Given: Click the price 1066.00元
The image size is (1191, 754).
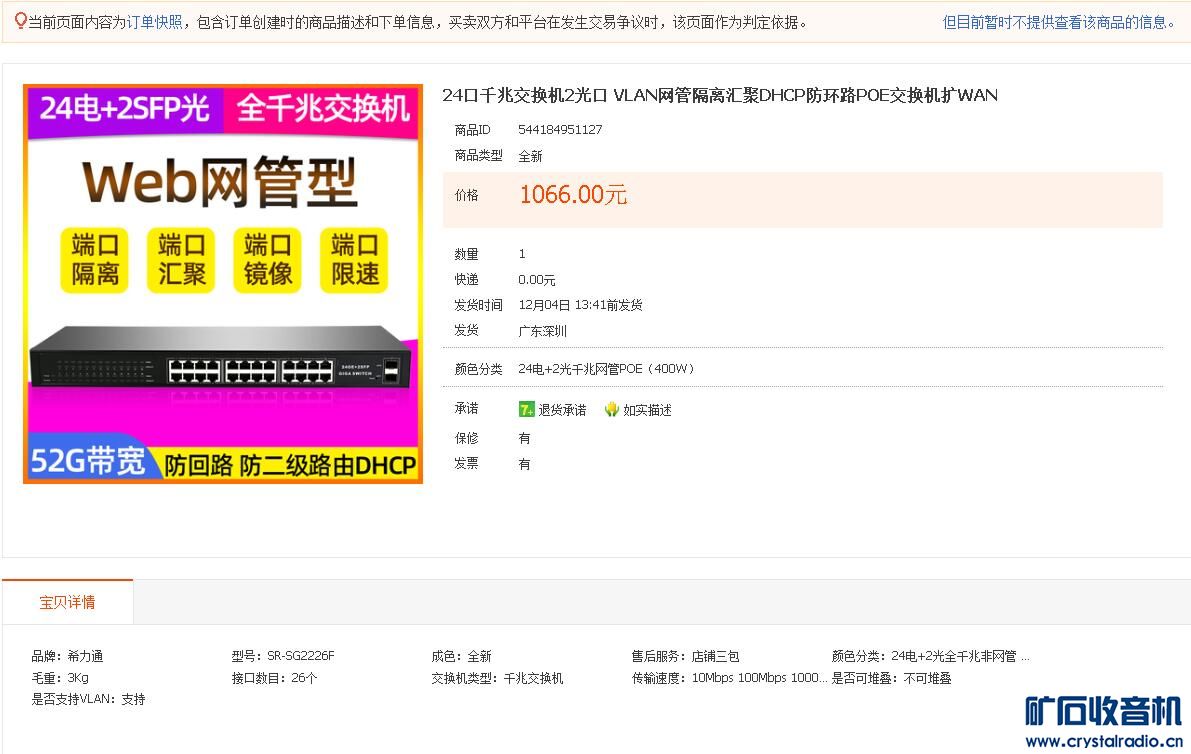Looking at the screenshot, I should pyautogui.click(x=573, y=194).
